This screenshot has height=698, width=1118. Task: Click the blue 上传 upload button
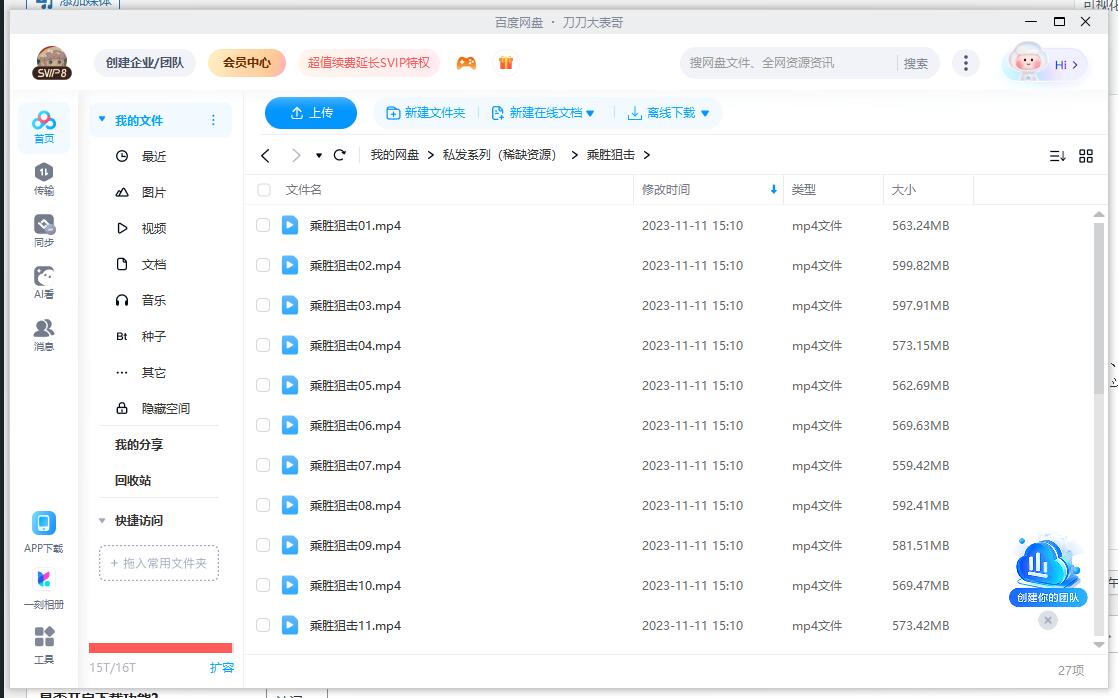(x=311, y=113)
